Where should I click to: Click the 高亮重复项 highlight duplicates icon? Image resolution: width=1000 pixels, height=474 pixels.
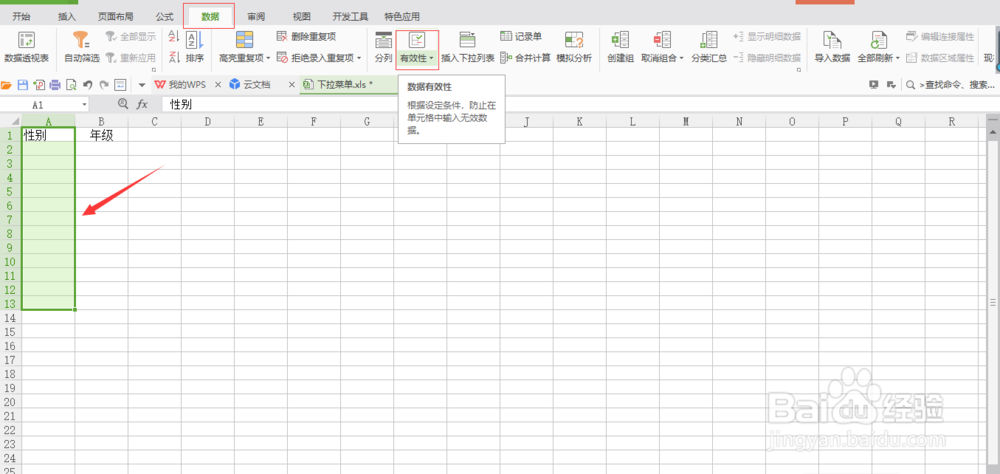pos(244,40)
